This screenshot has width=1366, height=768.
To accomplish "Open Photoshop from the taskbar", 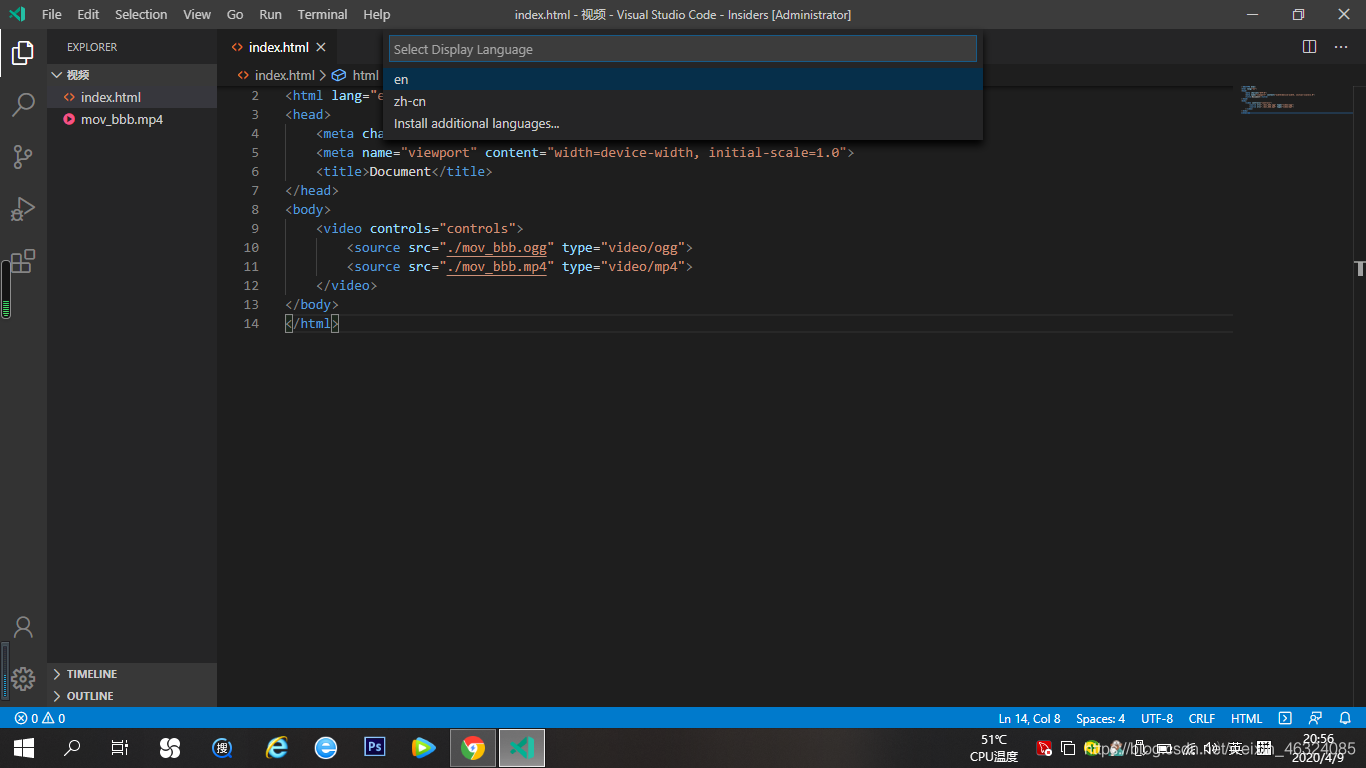I will point(374,747).
